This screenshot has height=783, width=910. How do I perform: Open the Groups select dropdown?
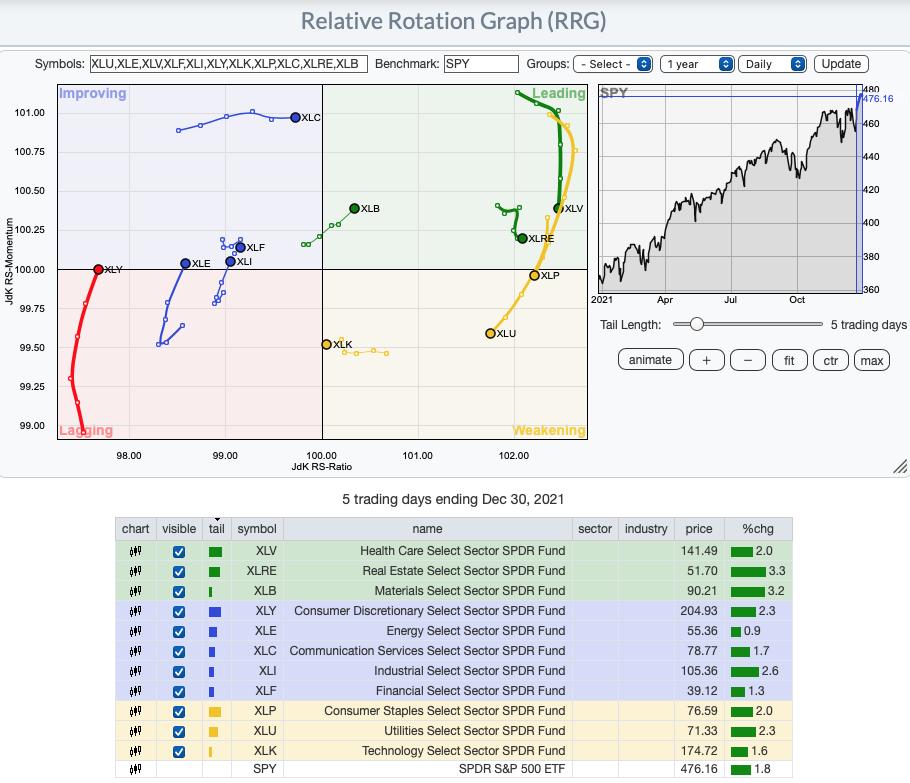[x=613, y=64]
